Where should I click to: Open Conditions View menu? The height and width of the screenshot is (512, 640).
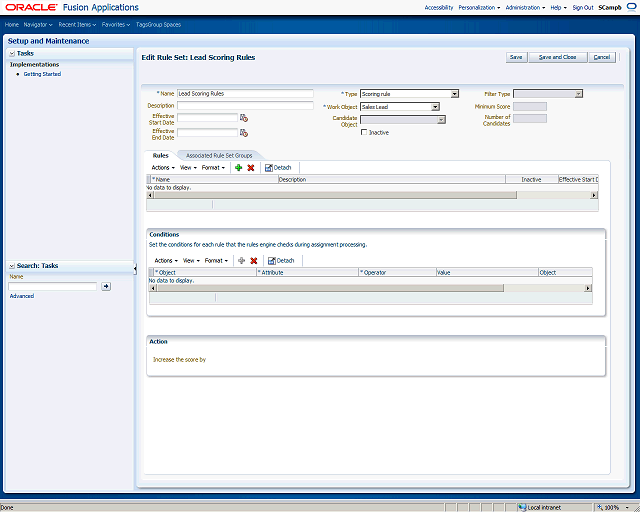tap(191, 260)
